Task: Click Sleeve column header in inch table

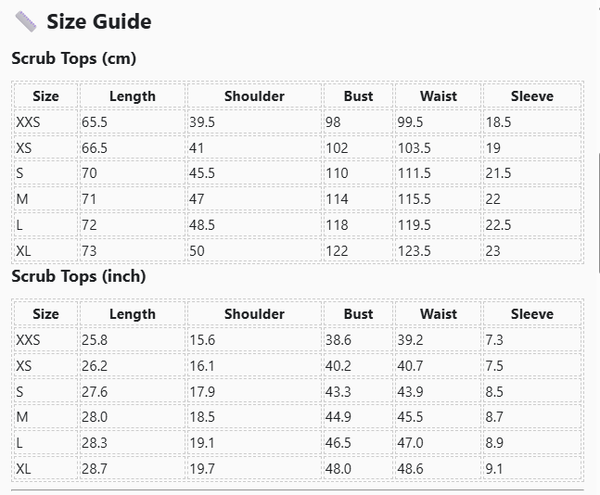Action: pyautogui.click(x=531, y=314)
